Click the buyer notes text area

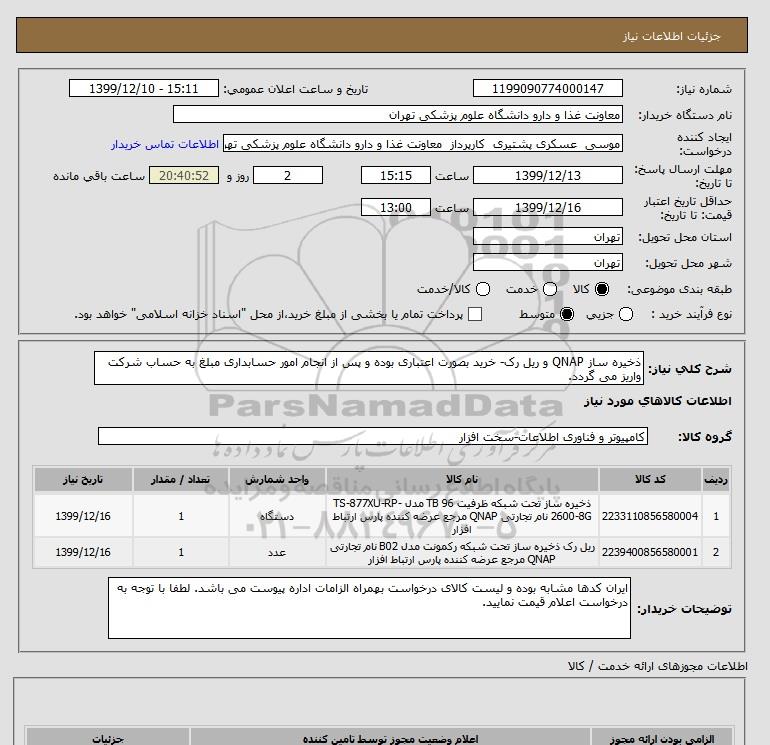click(x=369, y=608)
